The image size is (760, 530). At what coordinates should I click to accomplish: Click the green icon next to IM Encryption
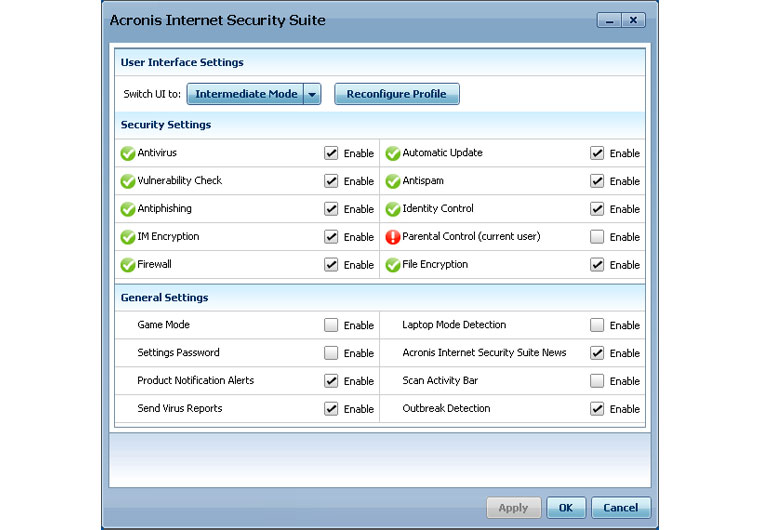[x=127, y=237]
